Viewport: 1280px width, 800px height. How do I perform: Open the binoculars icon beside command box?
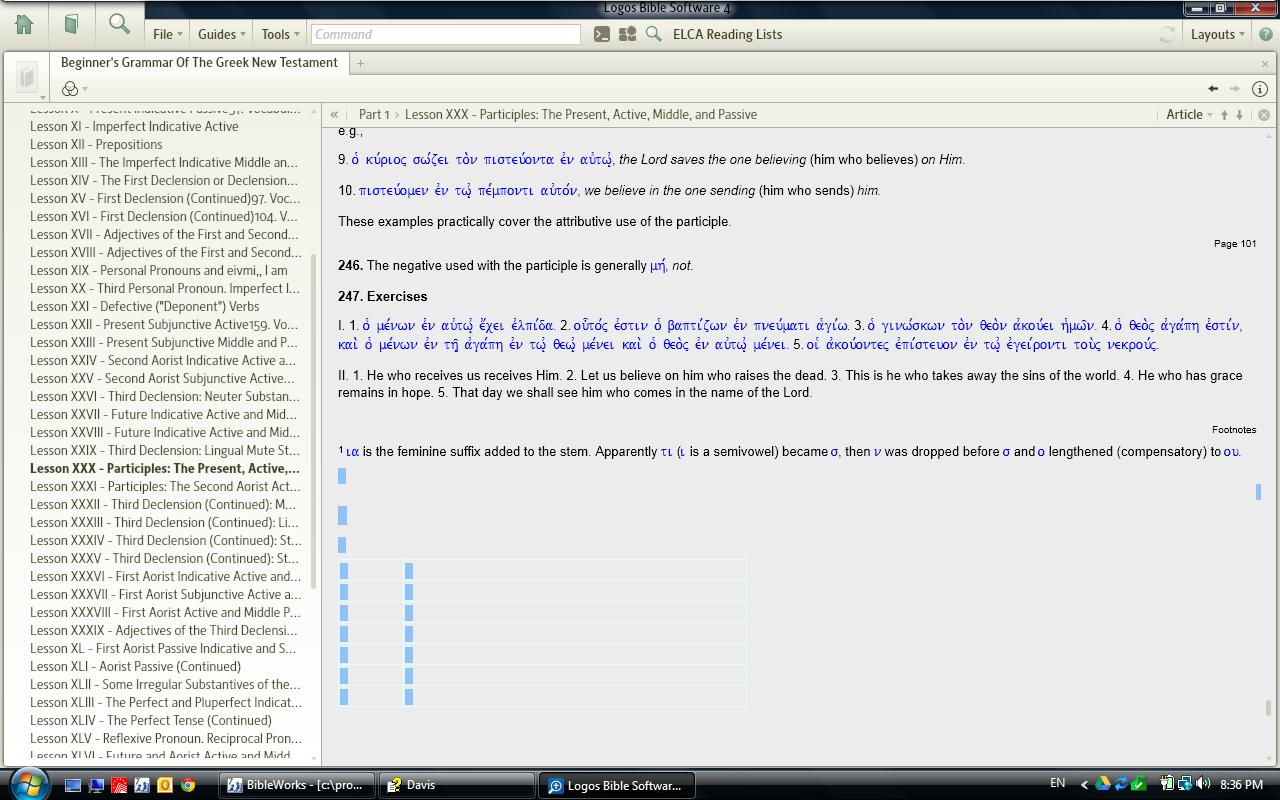tap(627, 34)
